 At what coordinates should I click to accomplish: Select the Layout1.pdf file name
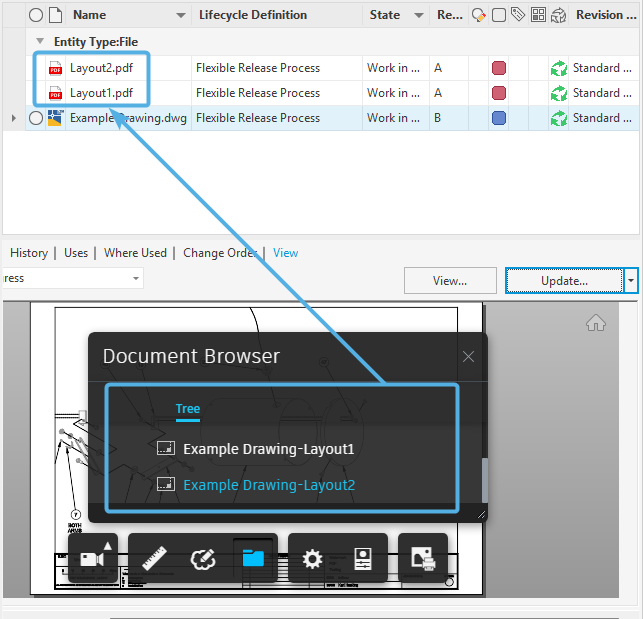(x=101, y=93)
